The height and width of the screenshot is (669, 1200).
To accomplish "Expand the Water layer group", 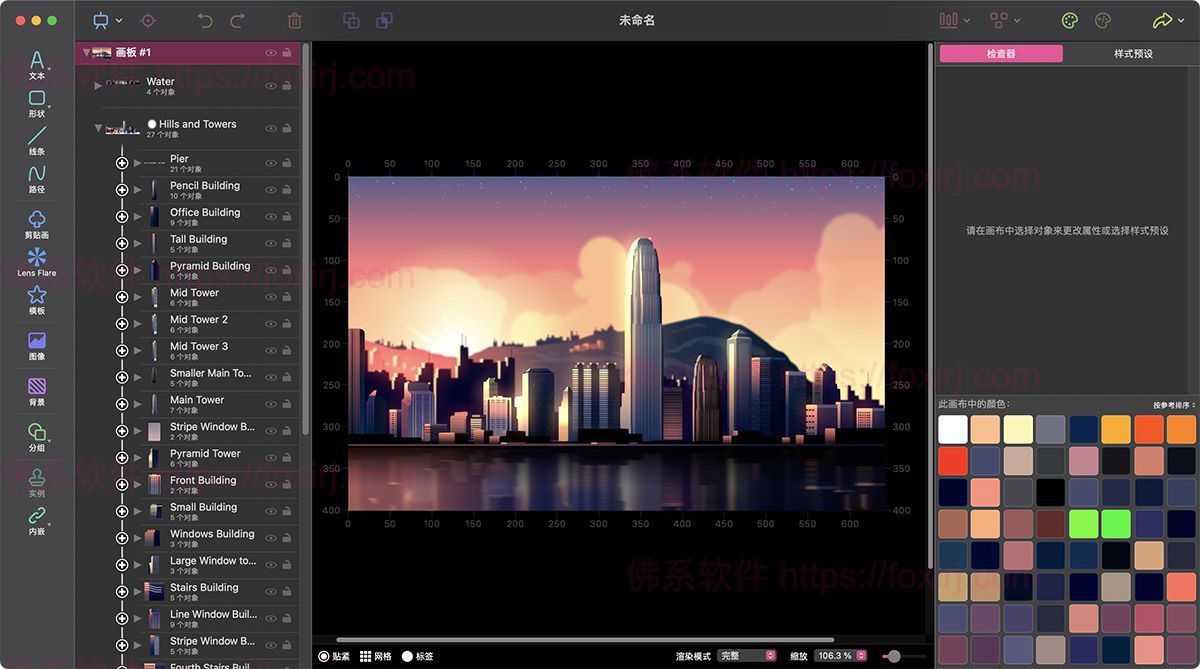I will pos(98,86).
